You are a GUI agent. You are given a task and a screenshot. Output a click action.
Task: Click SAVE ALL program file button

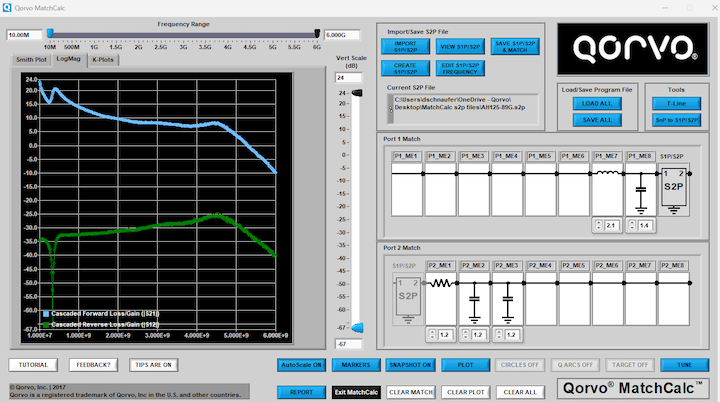(x=597, y=120)
